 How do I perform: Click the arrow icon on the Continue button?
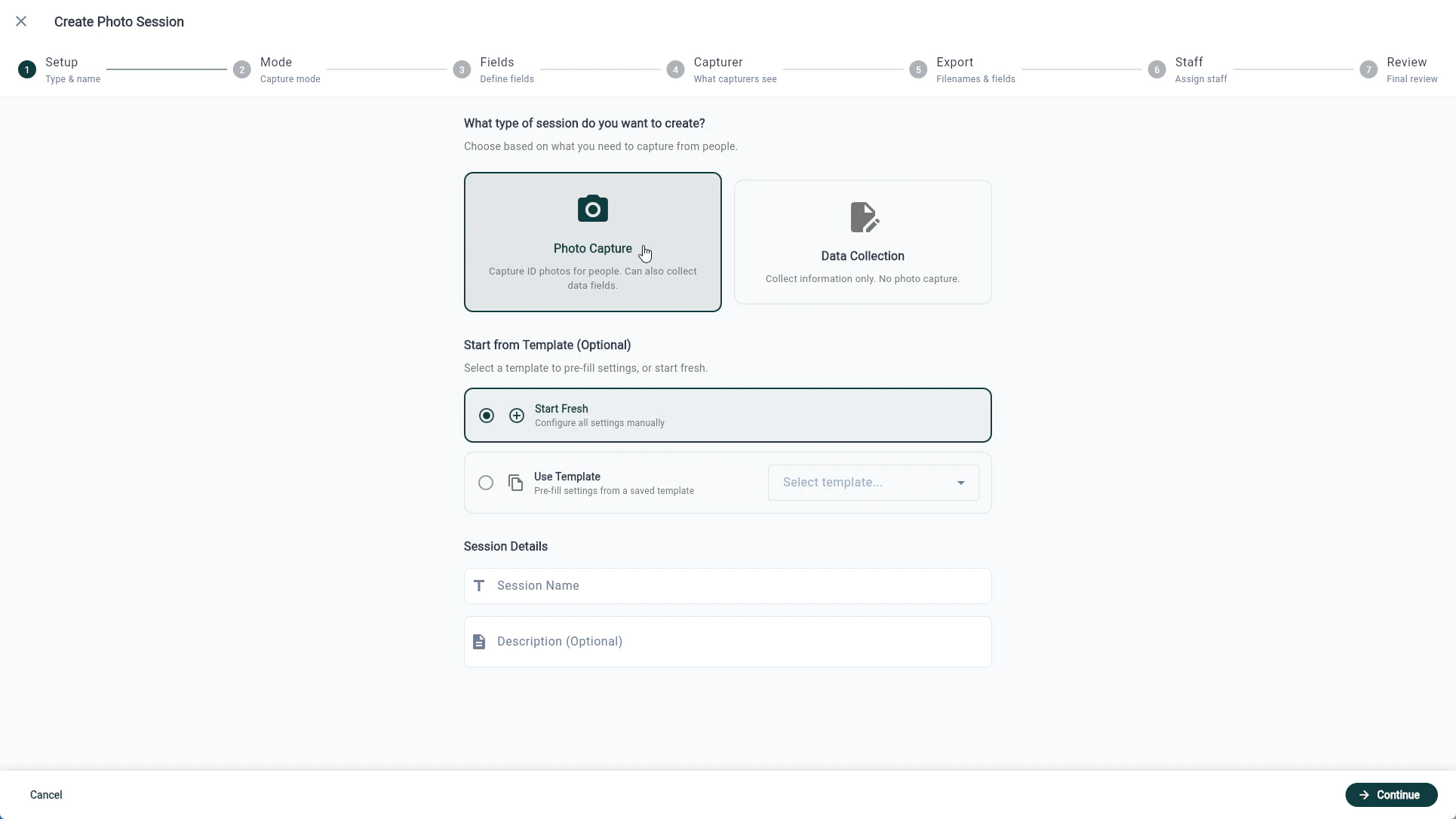[x=1364, y=795]
